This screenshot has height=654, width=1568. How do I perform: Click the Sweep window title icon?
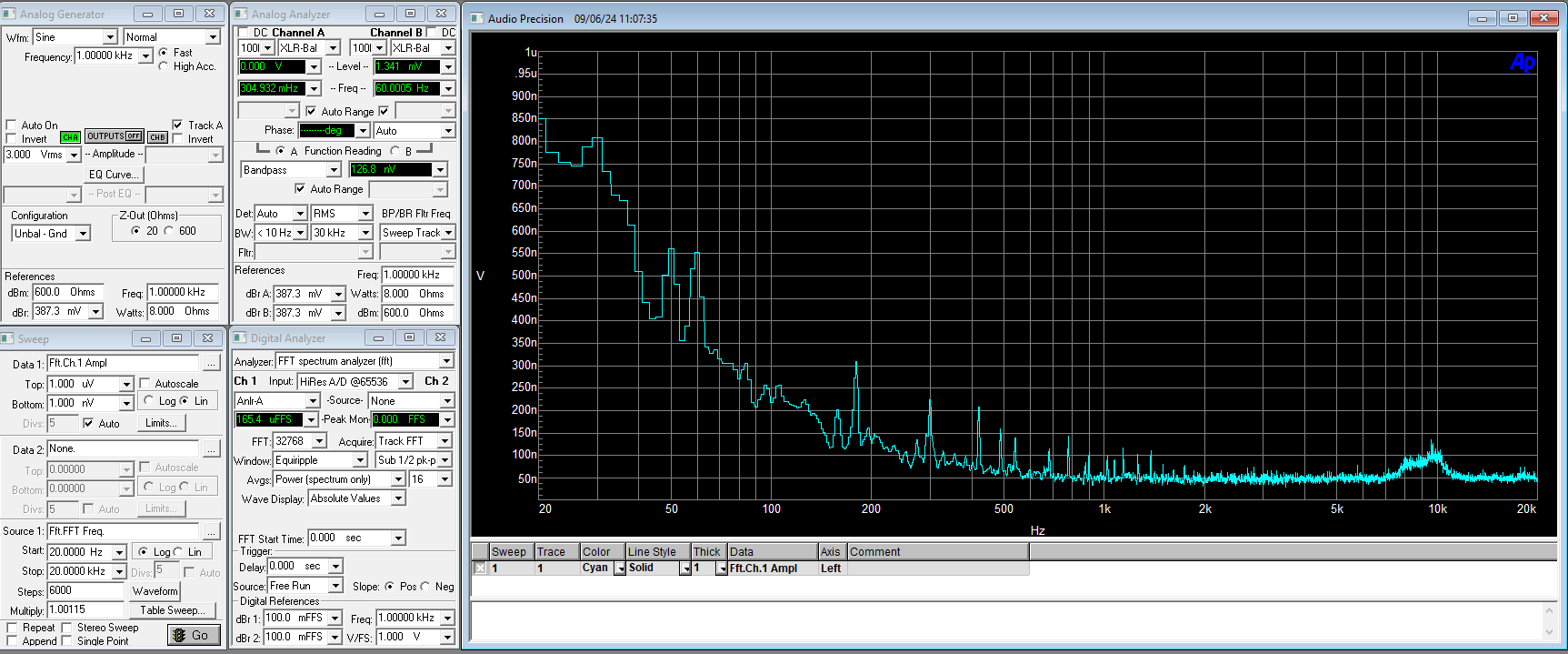coord(8,338)
